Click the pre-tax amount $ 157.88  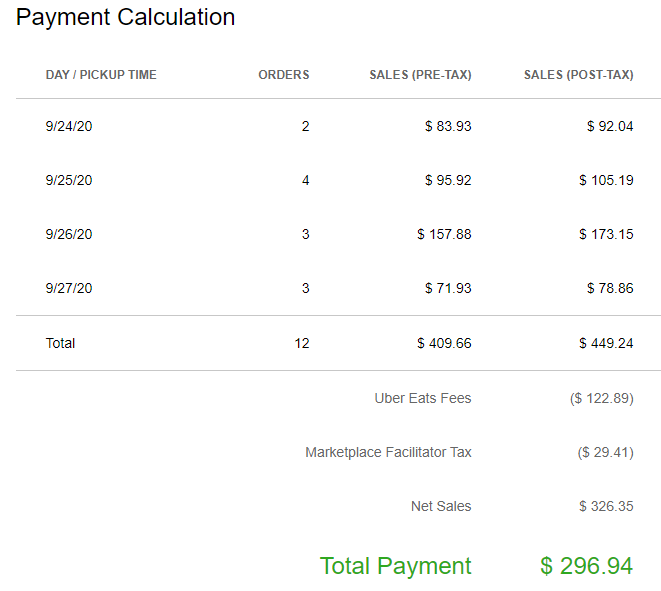[x=444, y=234]
